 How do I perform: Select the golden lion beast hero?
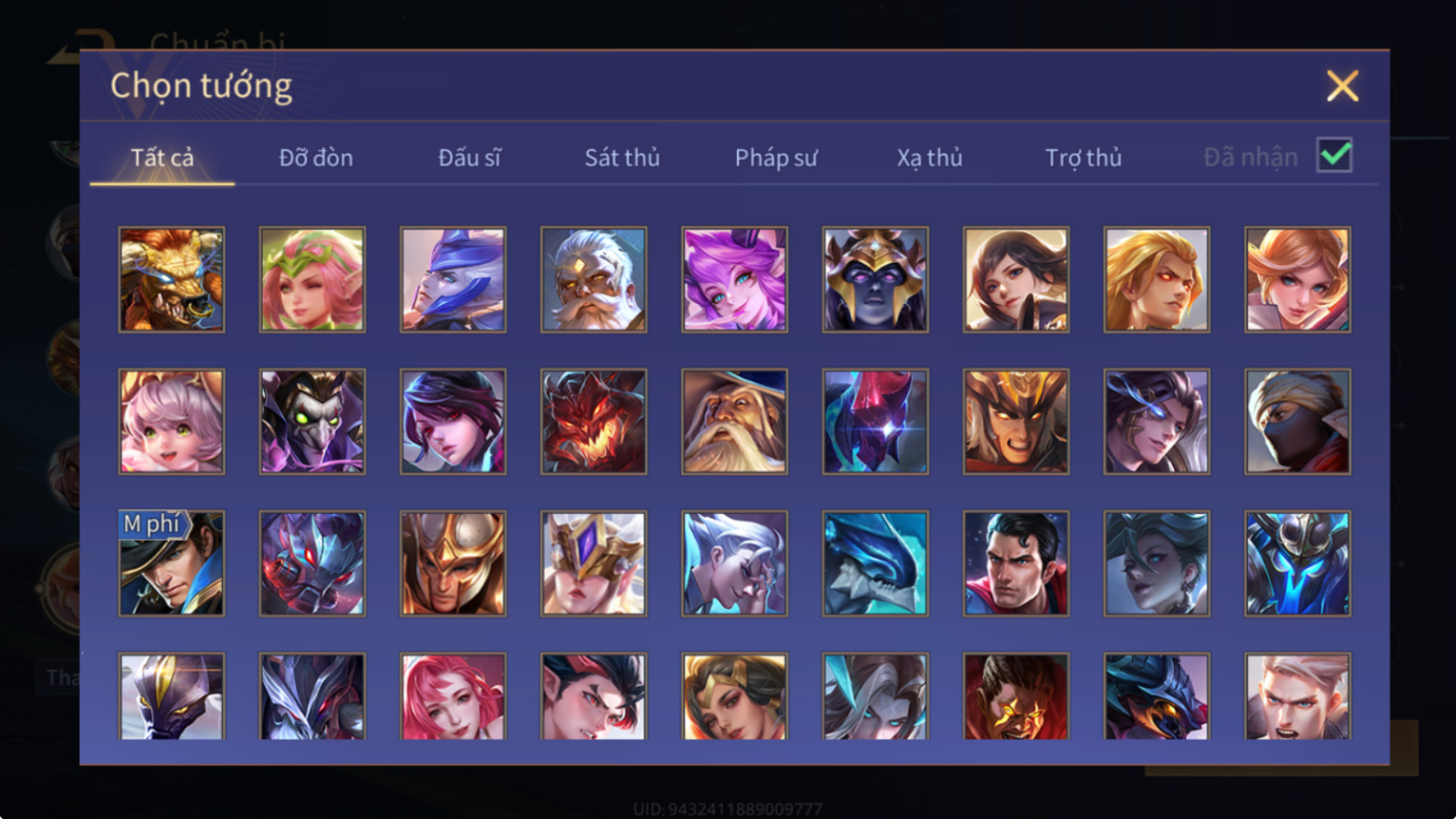(171, 280)
